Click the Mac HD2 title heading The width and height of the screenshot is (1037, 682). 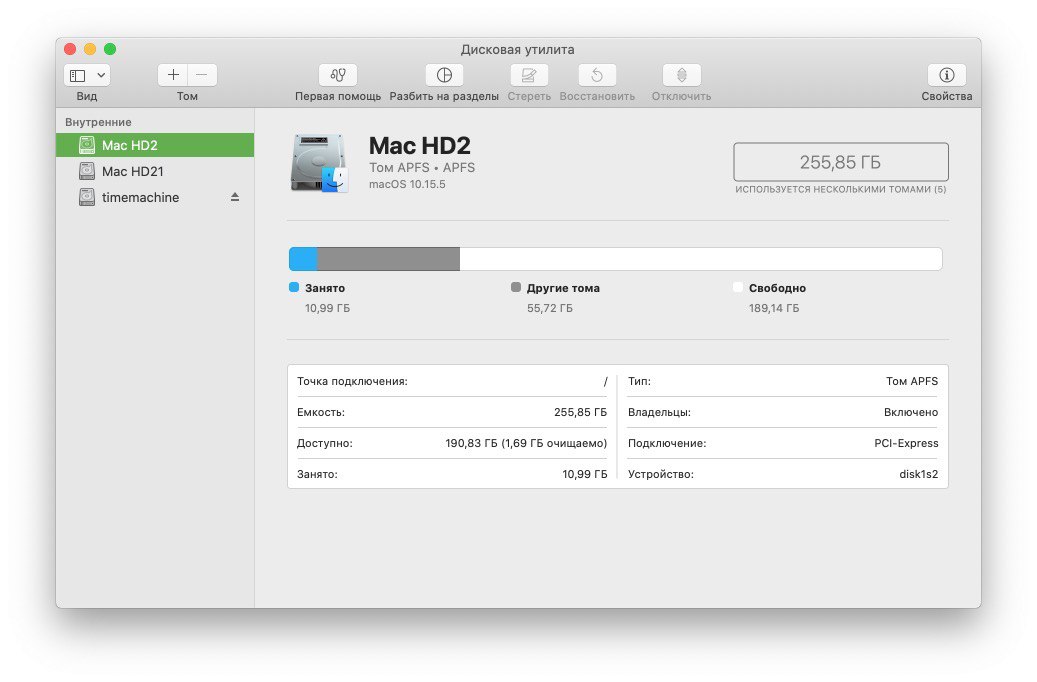pyautogui.click(x=419, y=145)
